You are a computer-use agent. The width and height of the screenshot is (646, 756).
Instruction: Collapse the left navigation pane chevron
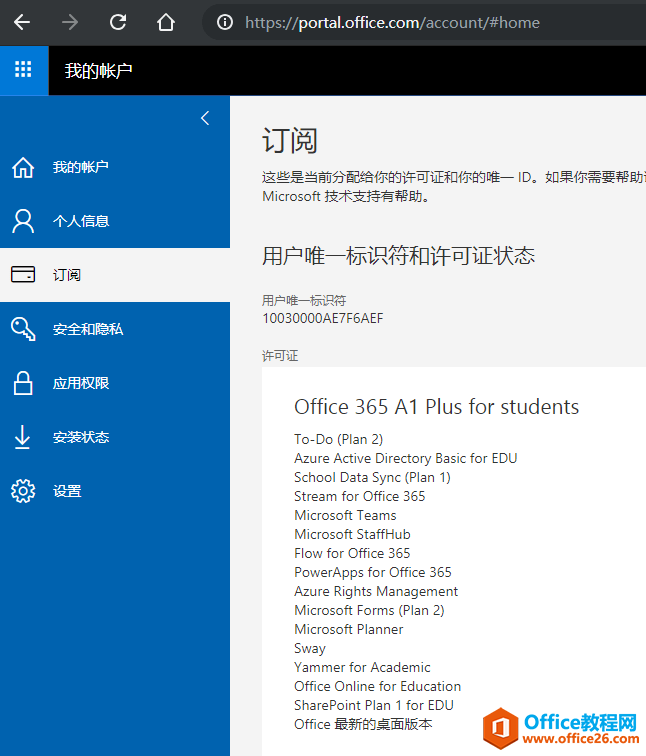pos(205,118)
